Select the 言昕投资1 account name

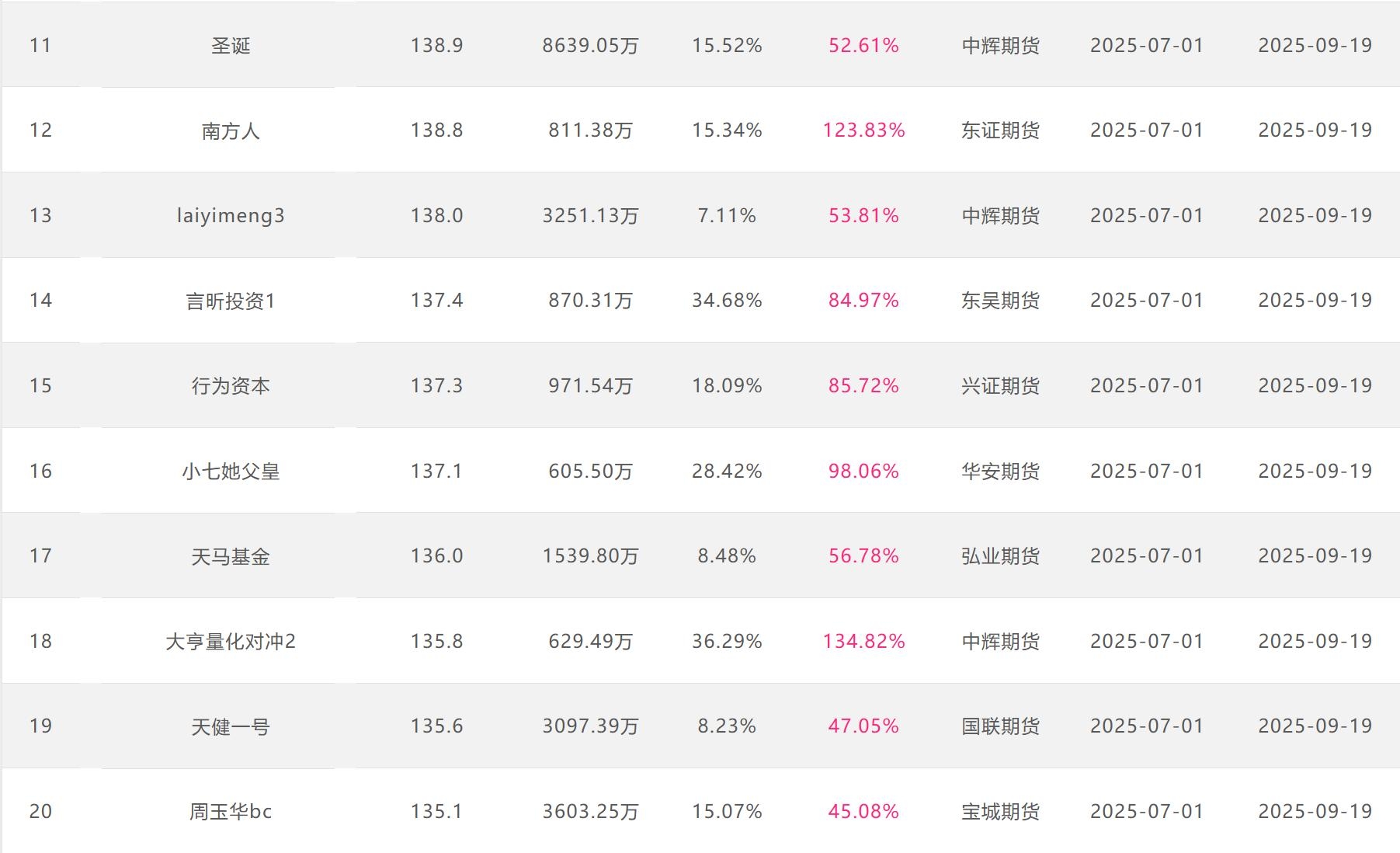coord(231,301)
